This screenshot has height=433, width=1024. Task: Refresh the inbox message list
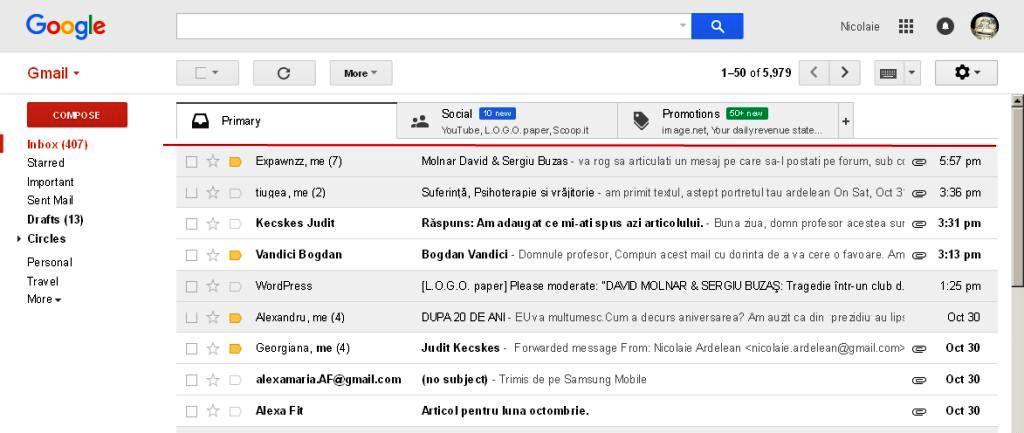click(x=284, y=73)
